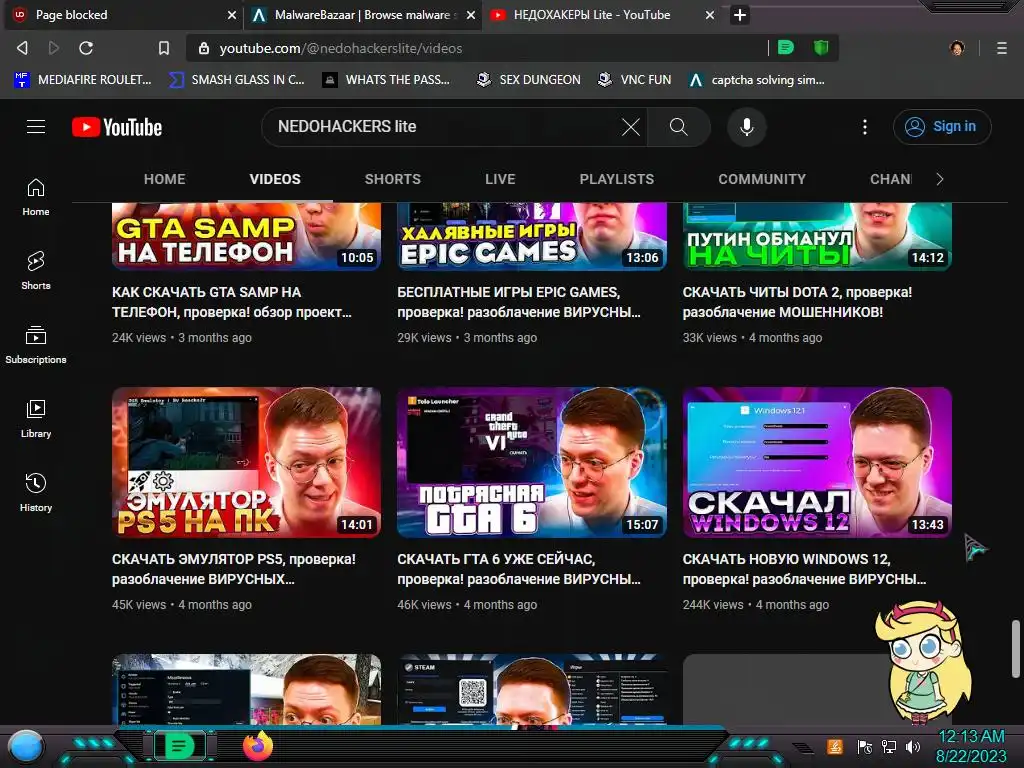This screenshot has height=768, width=1024.
Task: Open the ПОТРЯСНАЯ GTA 6 video thumbnail
Action: click(x=532, y=462)
